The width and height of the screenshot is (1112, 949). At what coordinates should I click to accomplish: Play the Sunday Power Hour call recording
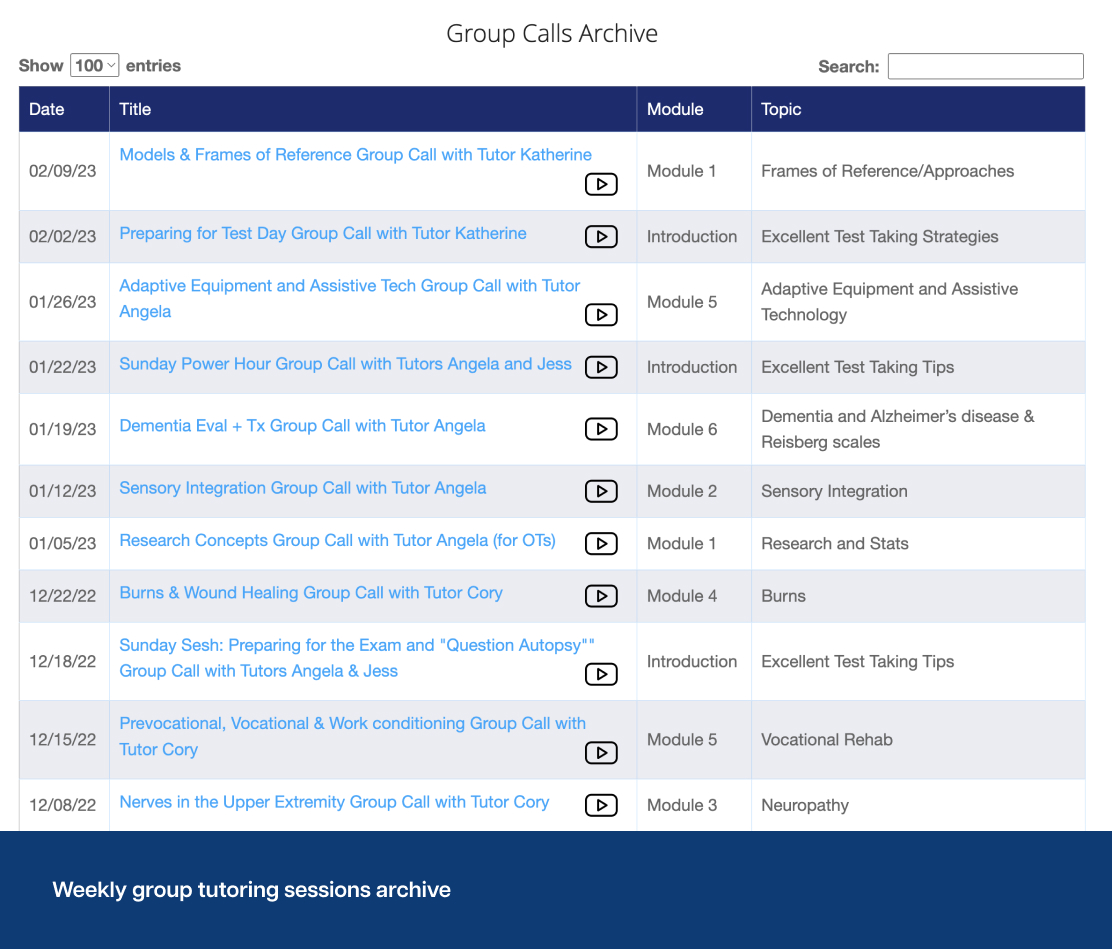(601, 367)
